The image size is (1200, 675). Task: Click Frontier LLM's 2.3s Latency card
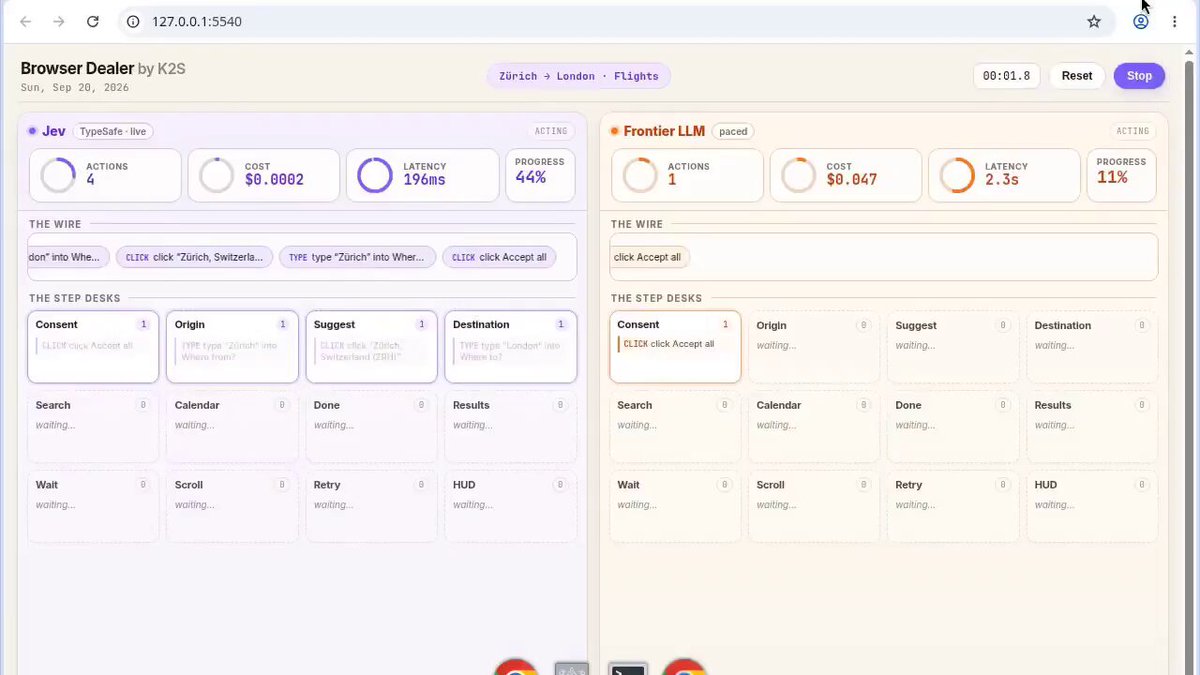pos(1005,175)
